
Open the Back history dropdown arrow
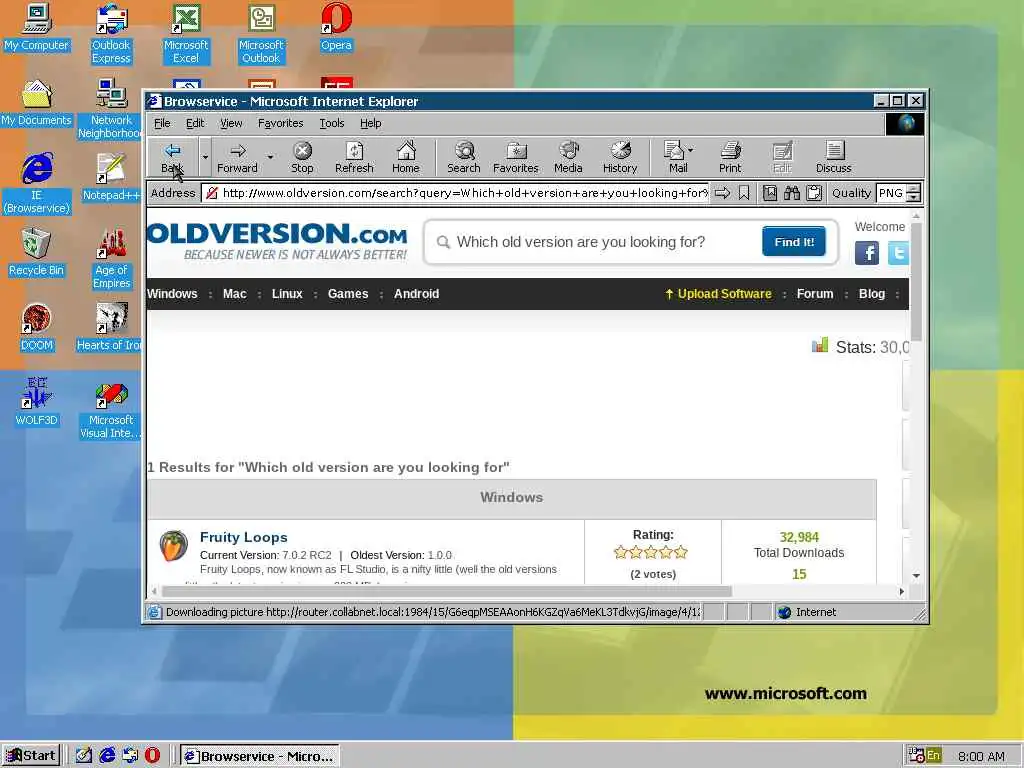pos(205,157)
